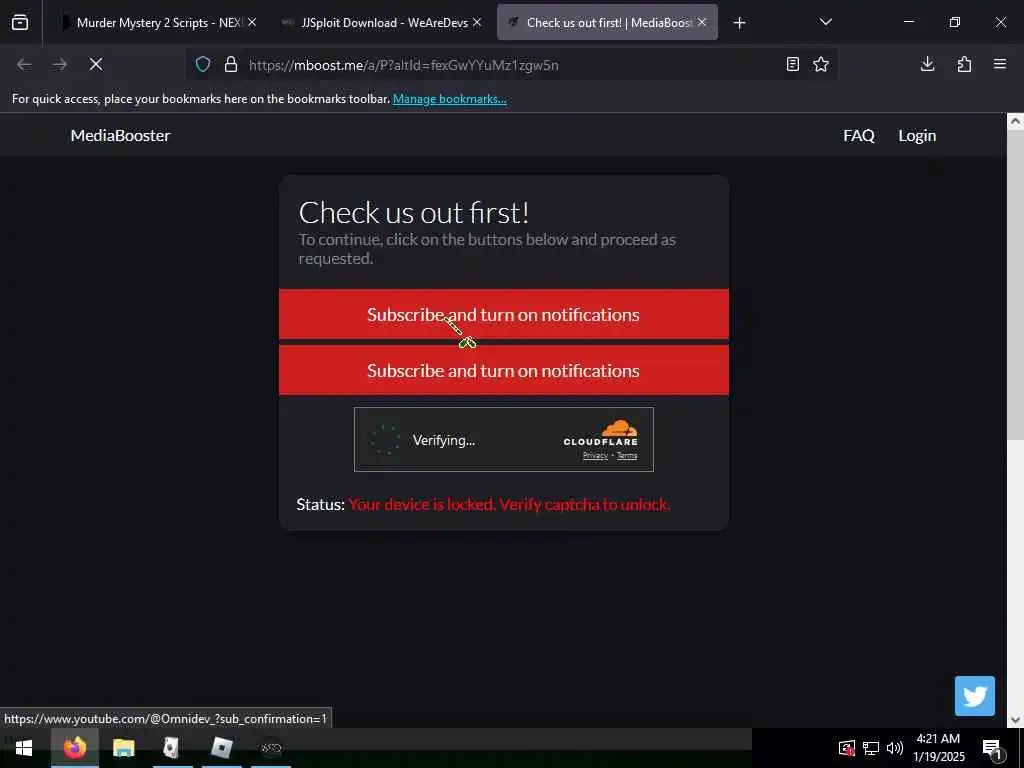Click the security alert tray icon

pos(846,748)
